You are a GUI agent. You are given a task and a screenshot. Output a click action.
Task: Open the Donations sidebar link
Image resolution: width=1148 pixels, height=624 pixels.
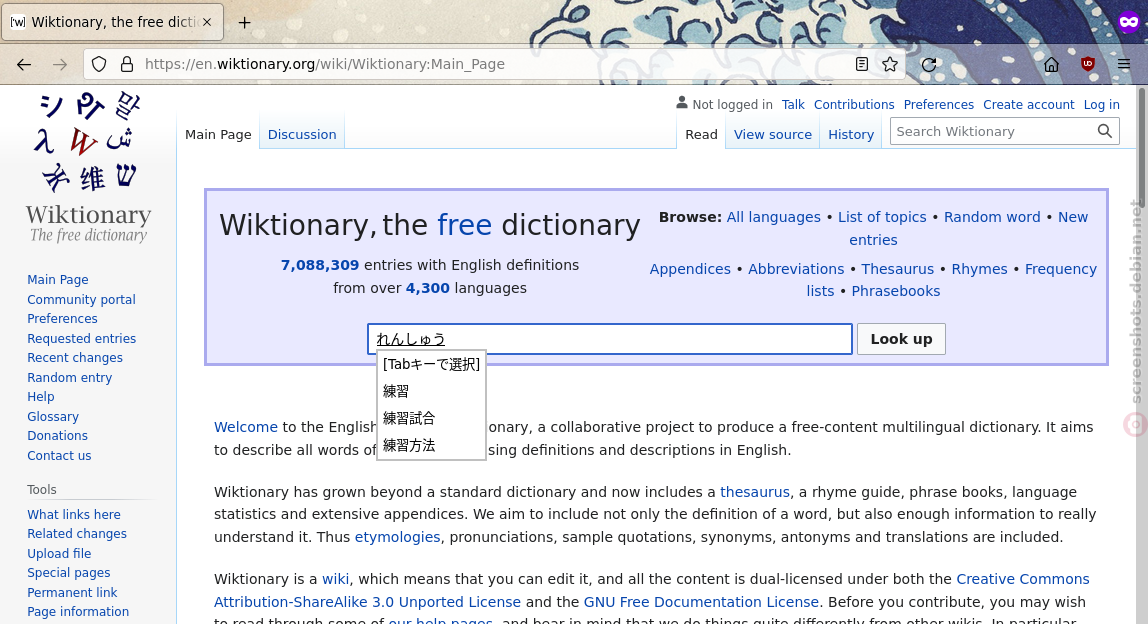(x=57, y=436)
